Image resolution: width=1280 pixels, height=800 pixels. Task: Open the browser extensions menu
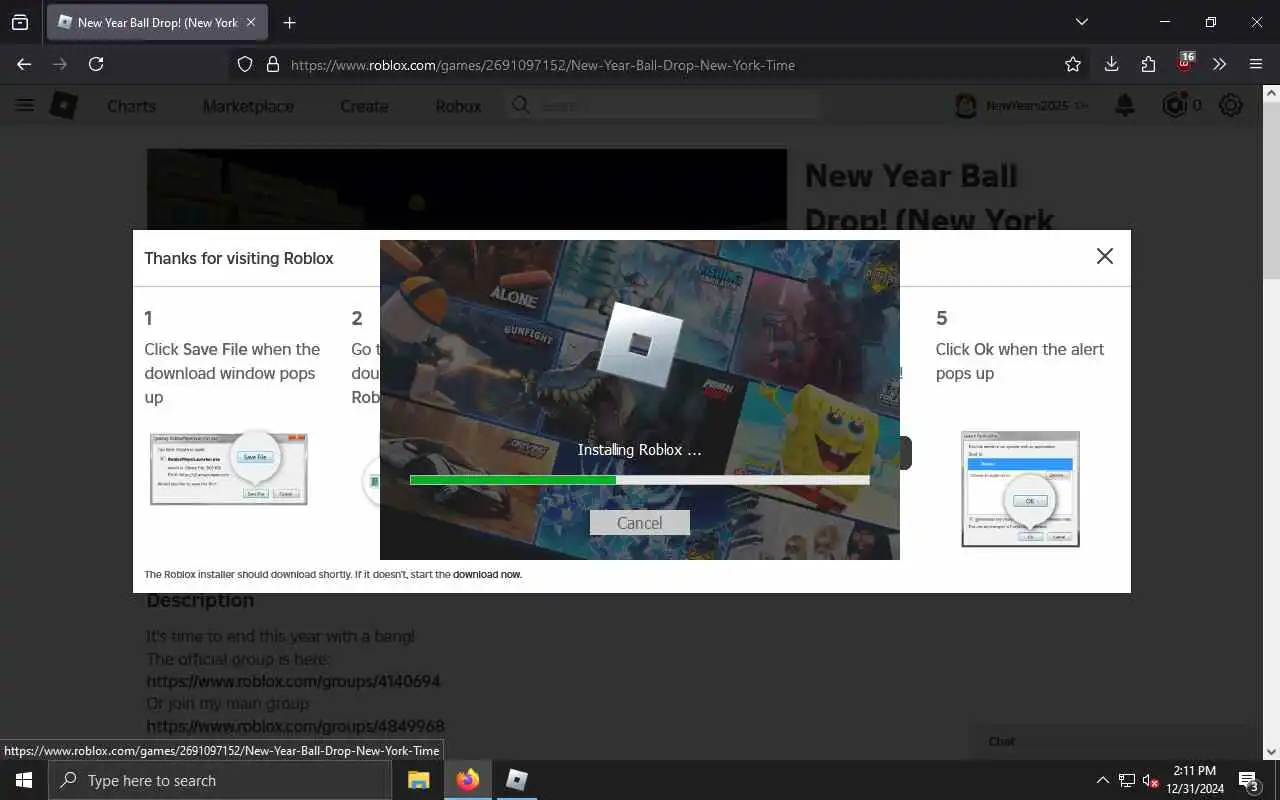[1148, 64]
